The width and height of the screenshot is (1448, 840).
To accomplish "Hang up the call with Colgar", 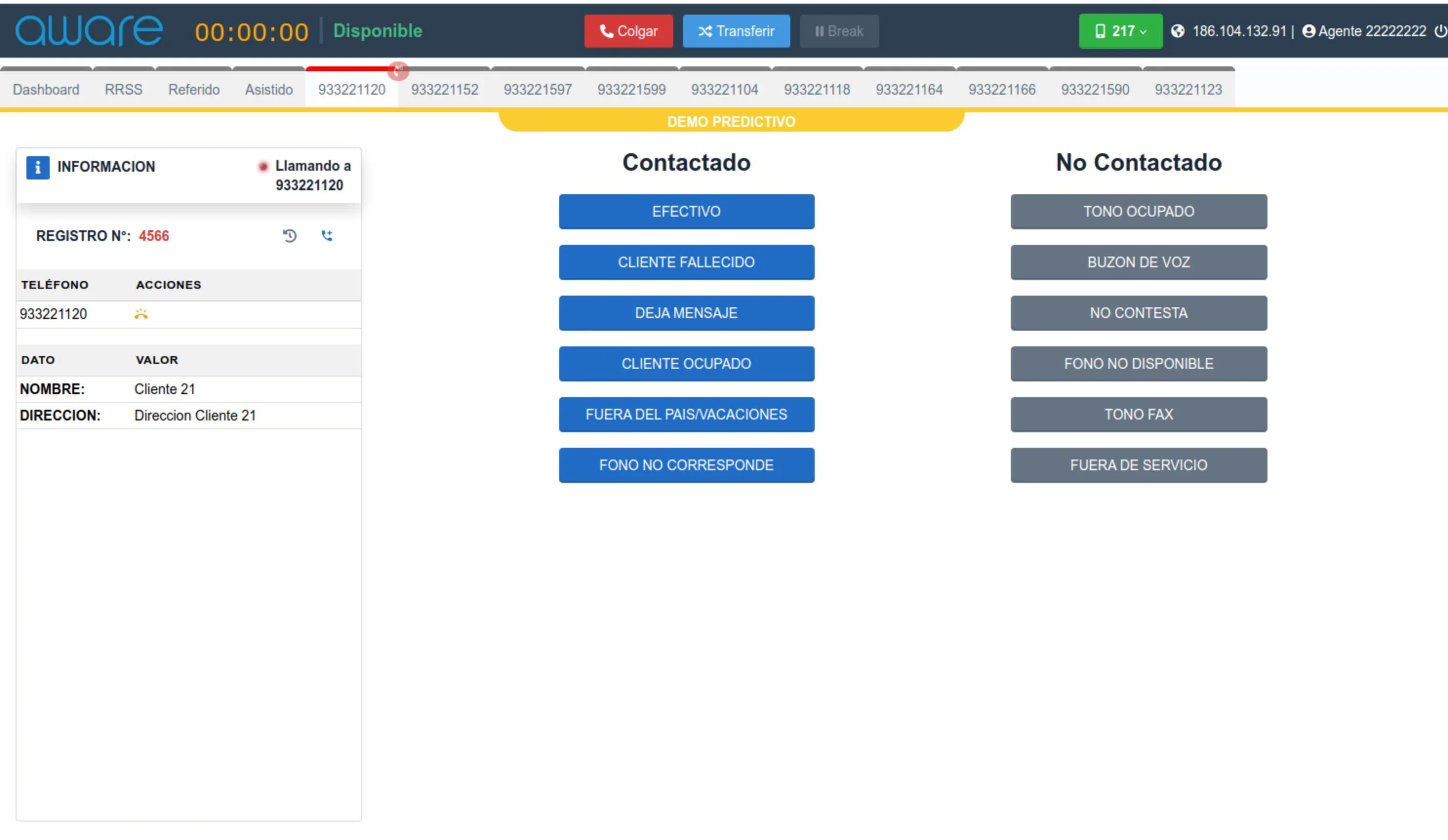I will pos(628,31).
